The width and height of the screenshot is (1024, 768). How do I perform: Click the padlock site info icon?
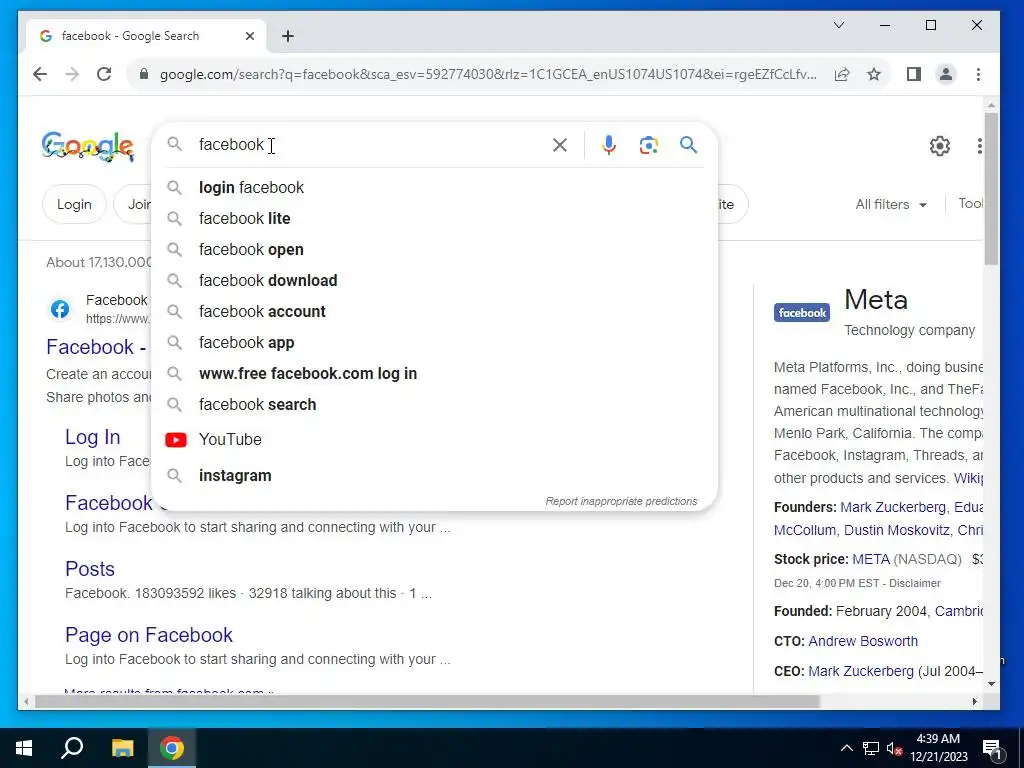point(144,74)
